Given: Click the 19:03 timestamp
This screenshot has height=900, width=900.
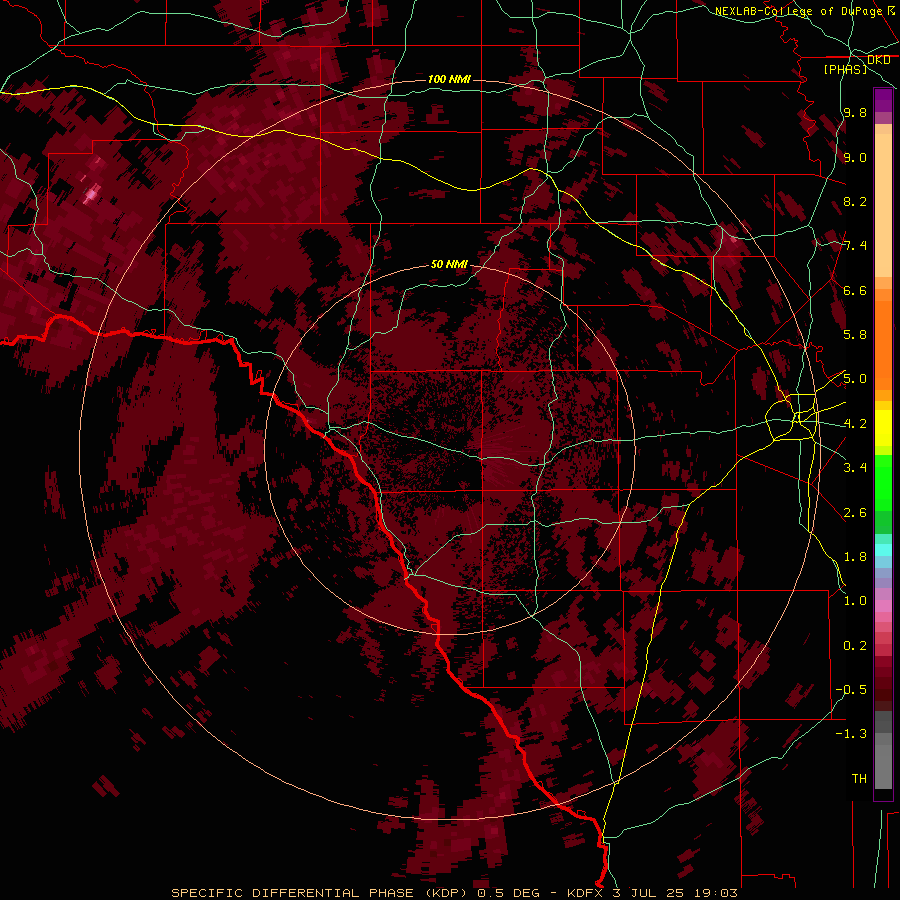Looking at the screenshot, I should (x=714, y=893).
